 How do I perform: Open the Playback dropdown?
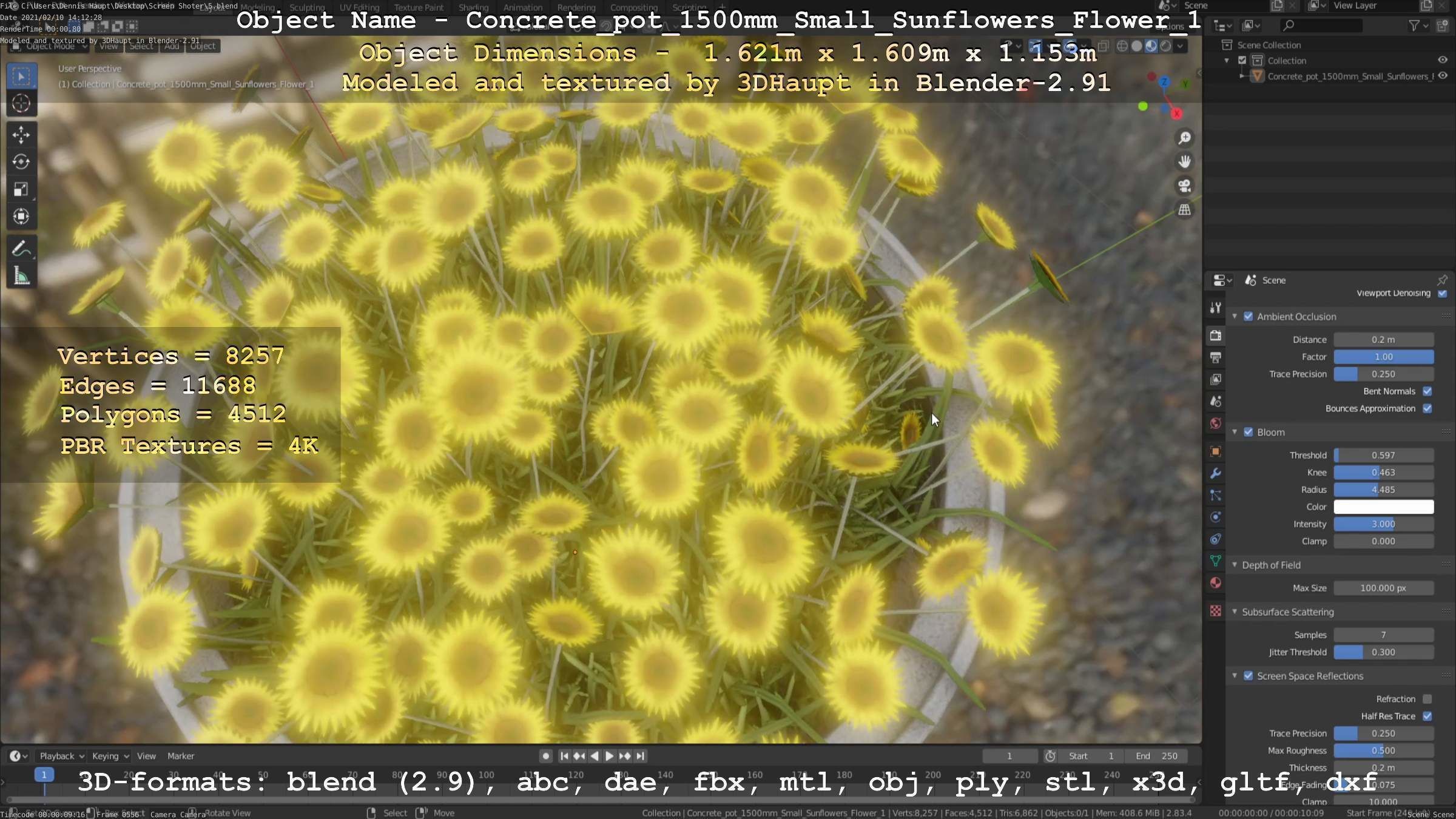(62, 756)
